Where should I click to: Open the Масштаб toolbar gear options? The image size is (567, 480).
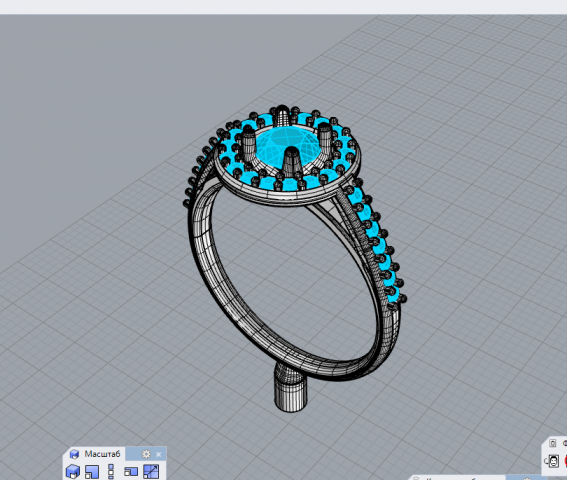point(146,454)
